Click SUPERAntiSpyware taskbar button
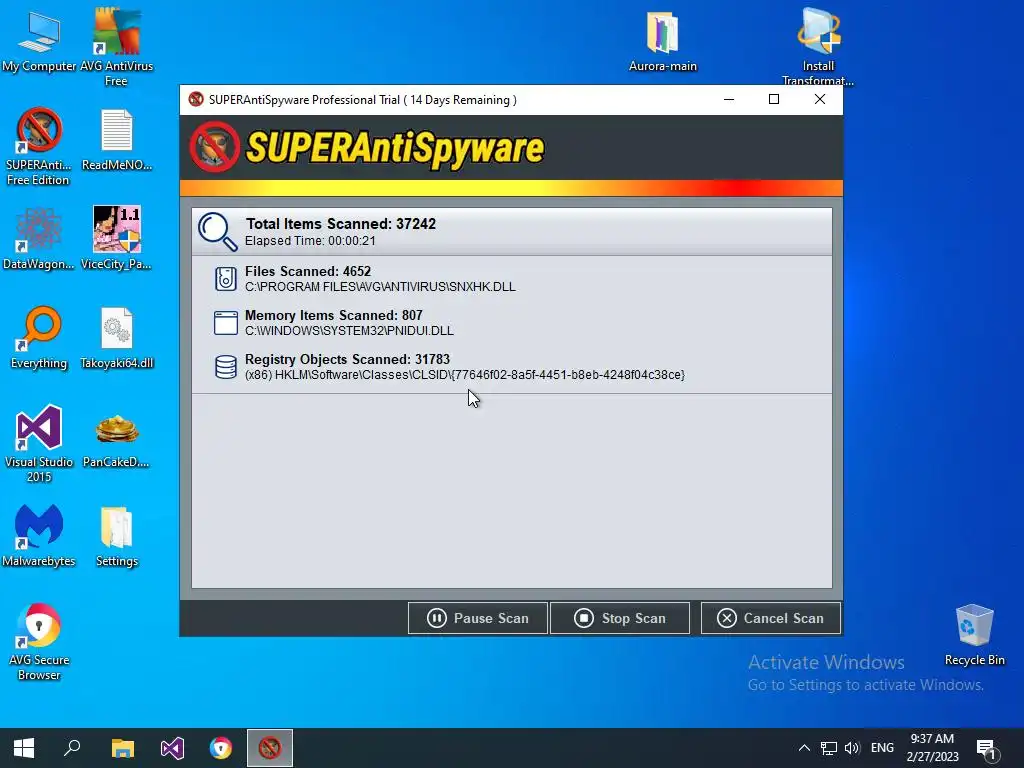 pyautogui.click(x=270, y=748)
